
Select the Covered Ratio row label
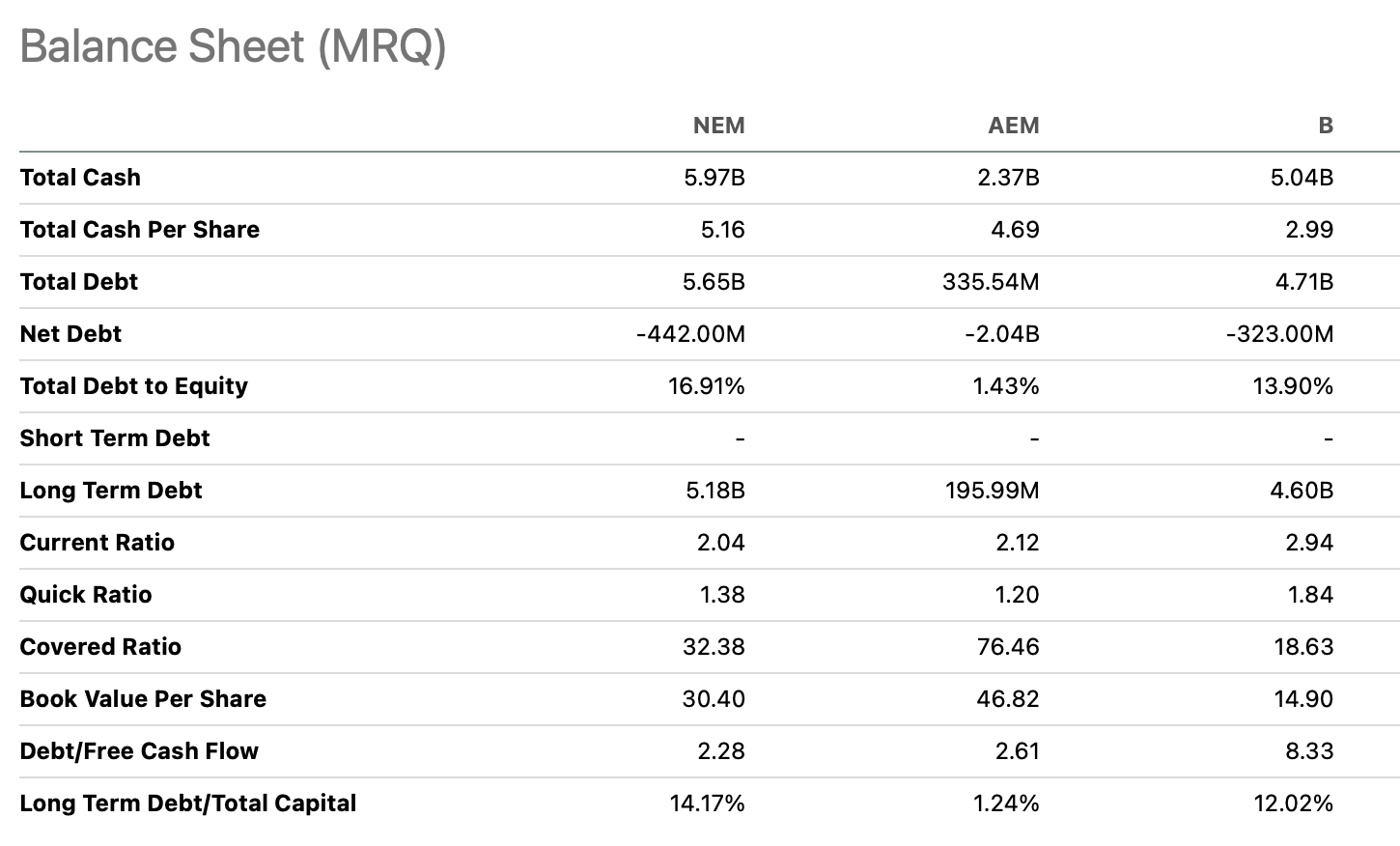pos(100,647)
